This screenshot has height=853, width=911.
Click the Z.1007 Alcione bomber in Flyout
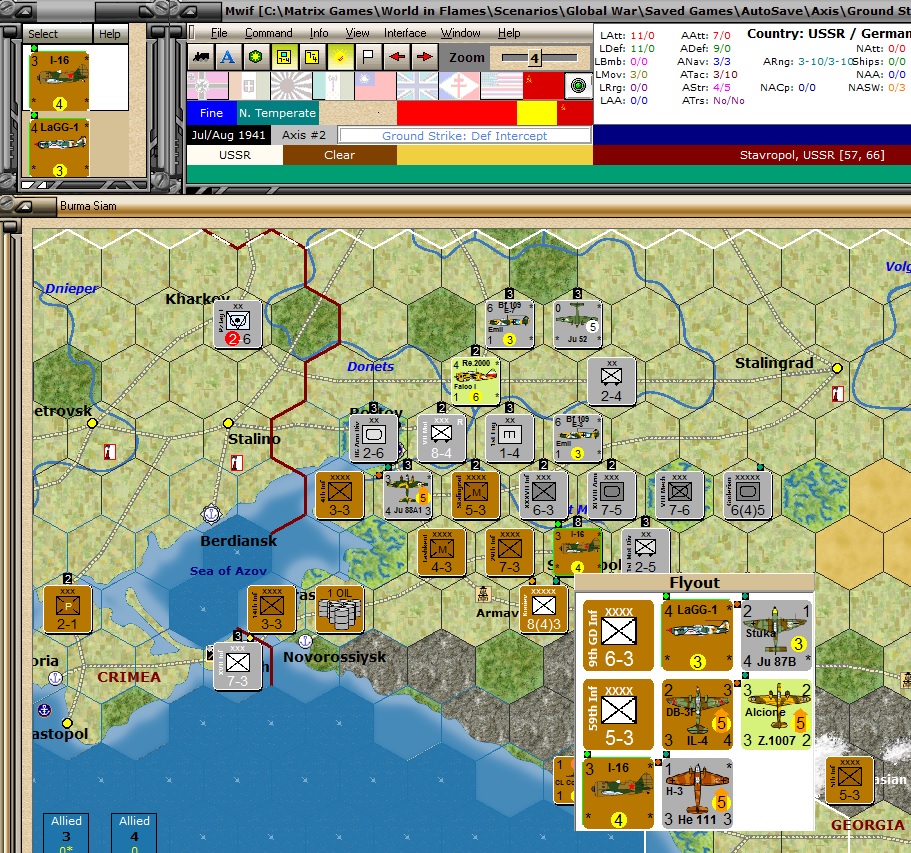[x=776, y=715]
